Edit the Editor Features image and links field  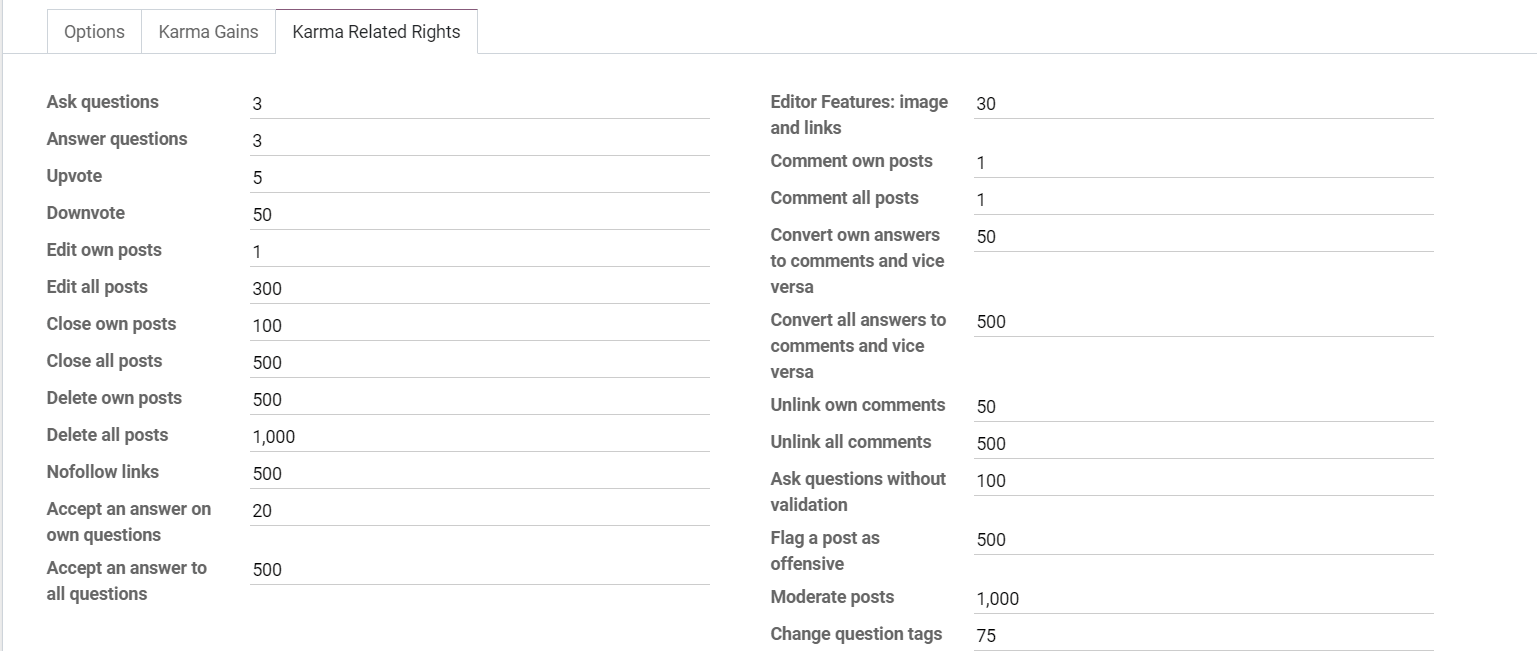pos(1204,104)
